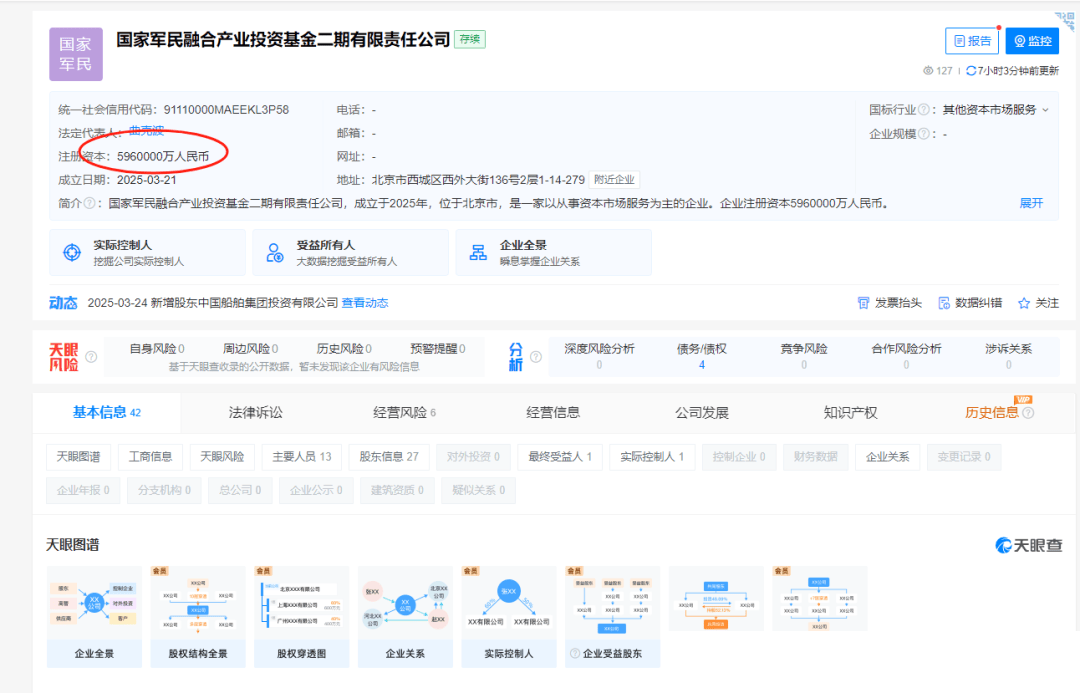Click the 存续 status badge
The width and height of the screenshot is (1080, 693).
470,39
